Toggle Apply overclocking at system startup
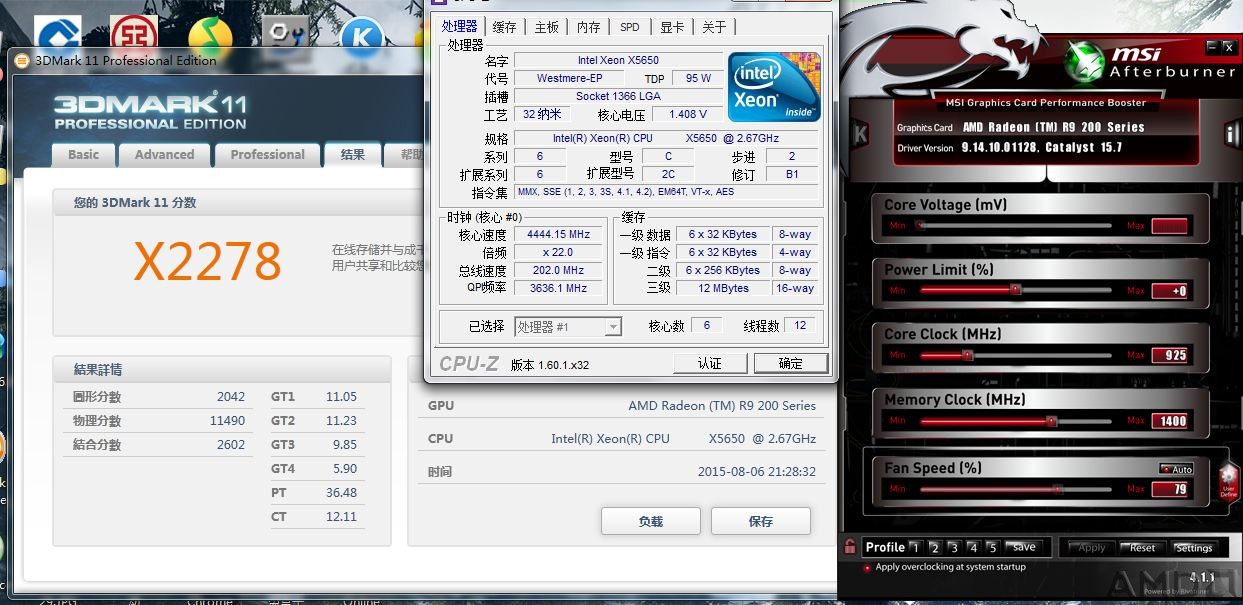Viewport: 1243px width, 605px height. [866, 567]
